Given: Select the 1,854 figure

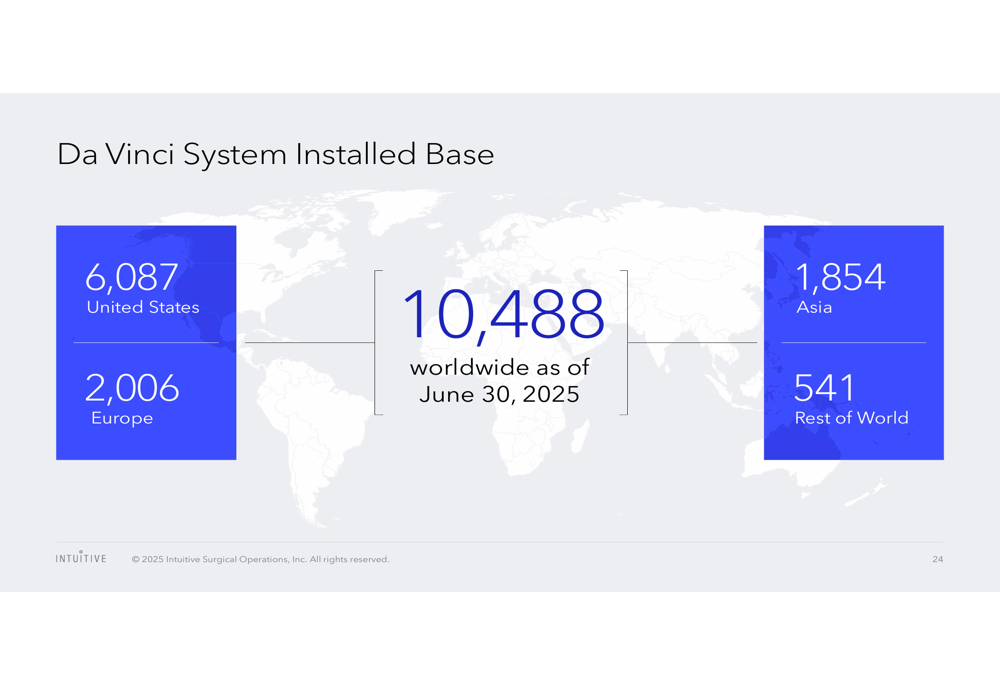Looking at the screenshot, I should 840,277.
